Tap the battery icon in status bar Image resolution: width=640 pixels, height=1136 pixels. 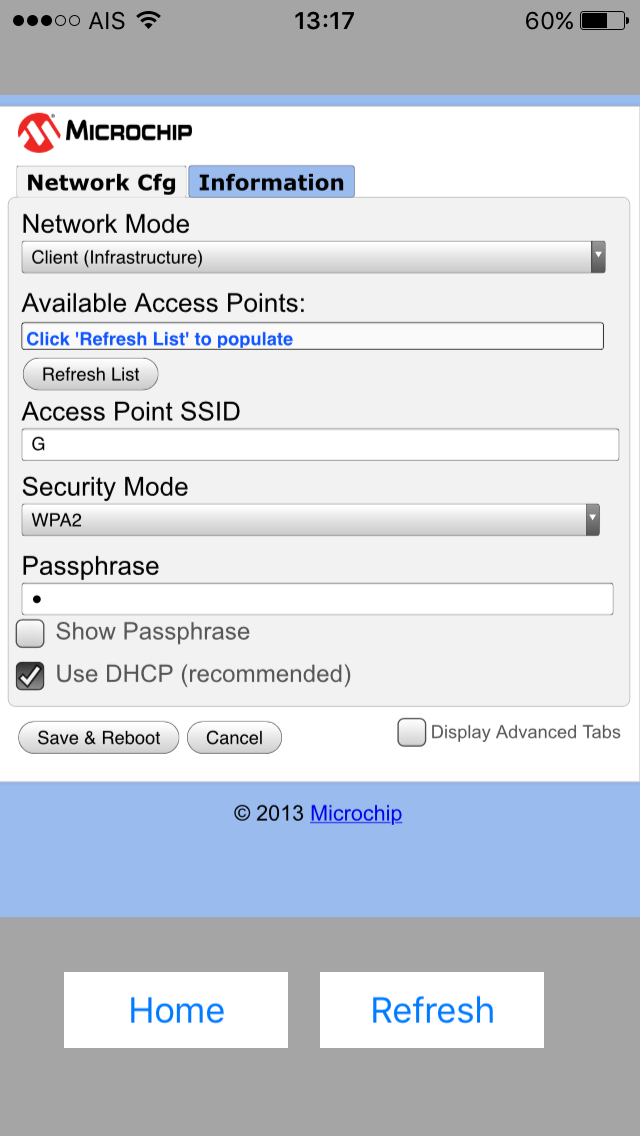coord(606,20)
